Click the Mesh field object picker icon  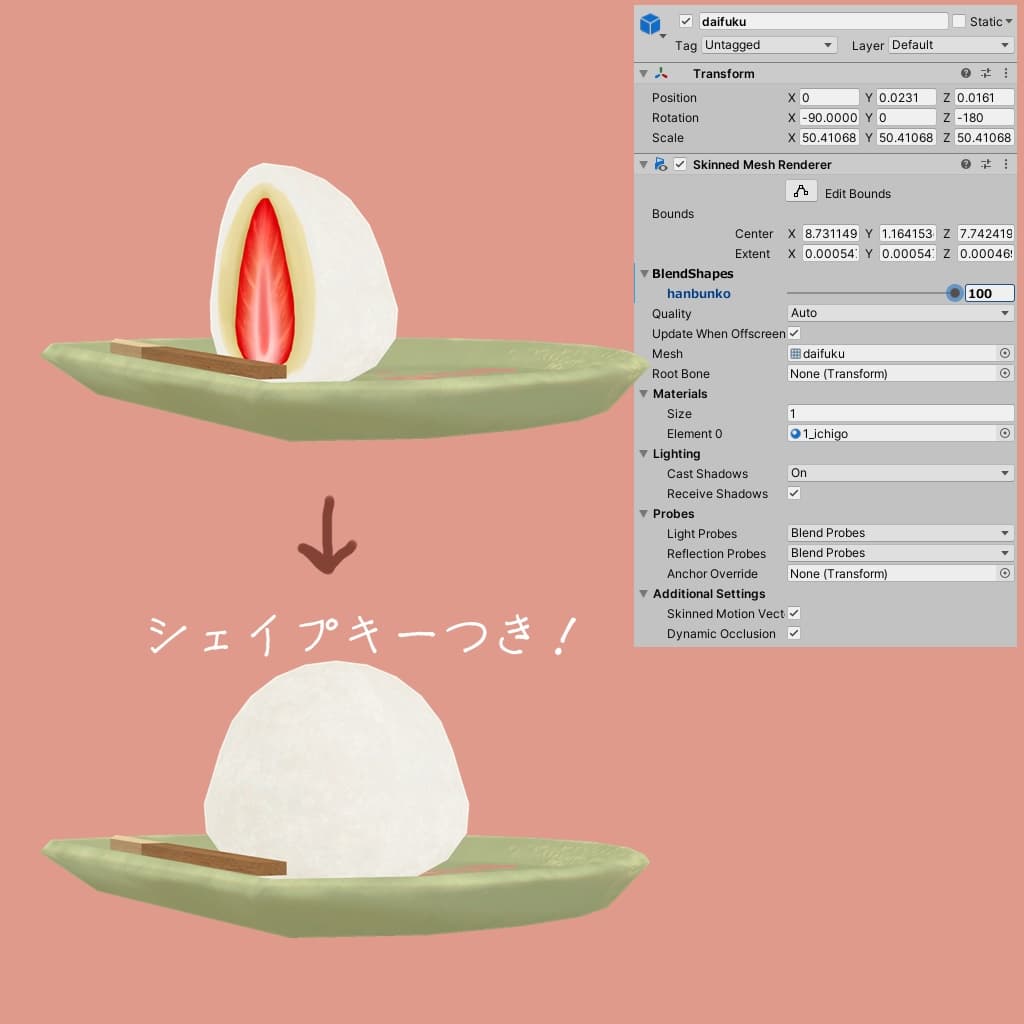1008,353
